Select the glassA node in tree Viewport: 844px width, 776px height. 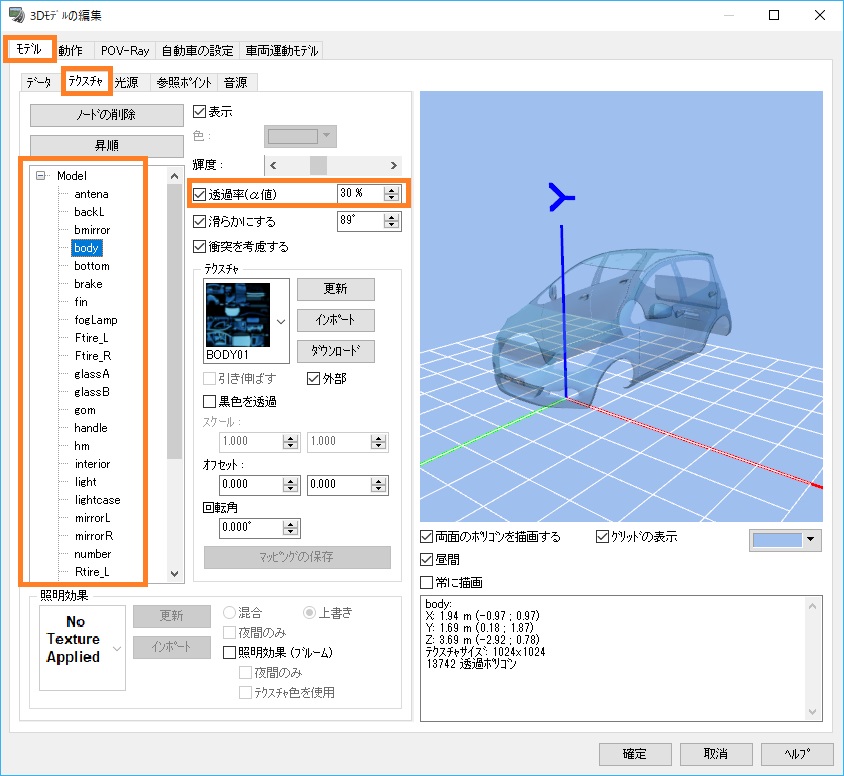click(x=91, y=374)
